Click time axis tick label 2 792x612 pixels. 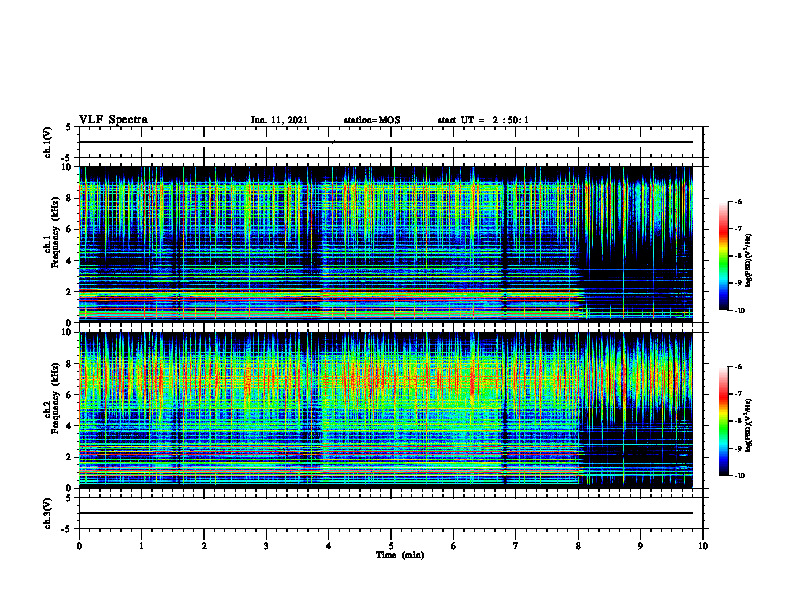click(204, 546)
